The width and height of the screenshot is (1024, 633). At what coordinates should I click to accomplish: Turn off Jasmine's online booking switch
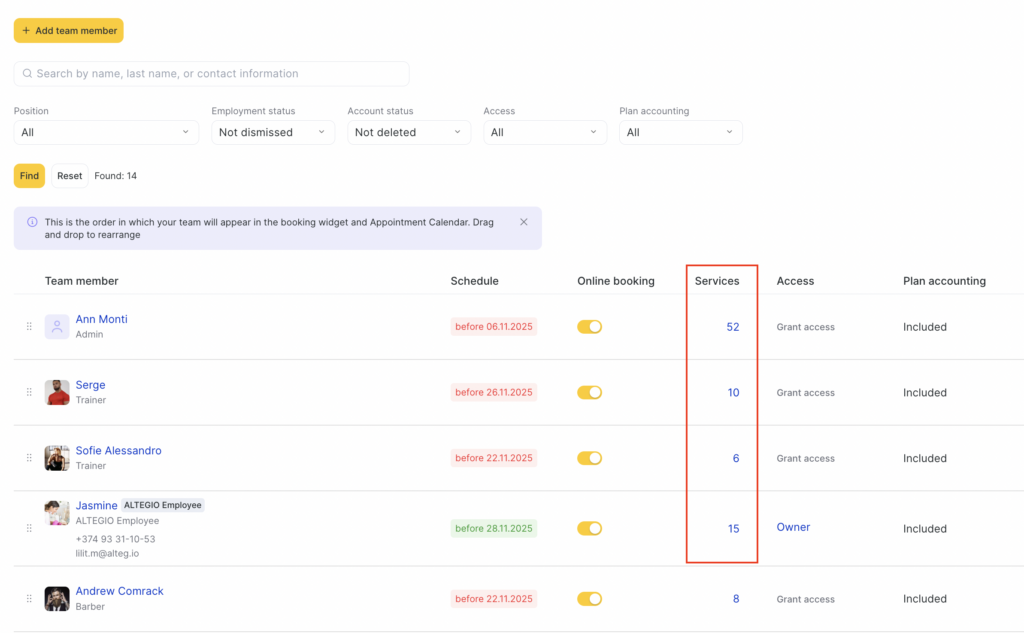point(589,529)
